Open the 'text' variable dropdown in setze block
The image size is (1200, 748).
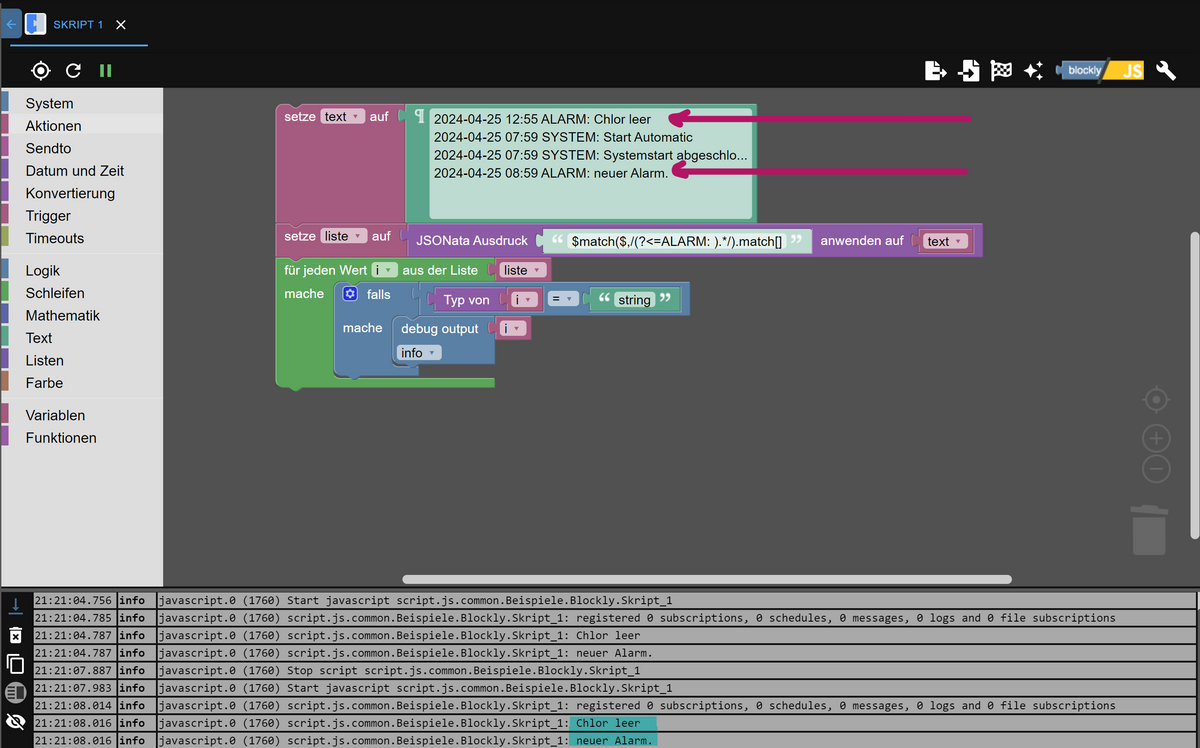tap(342, 117)
